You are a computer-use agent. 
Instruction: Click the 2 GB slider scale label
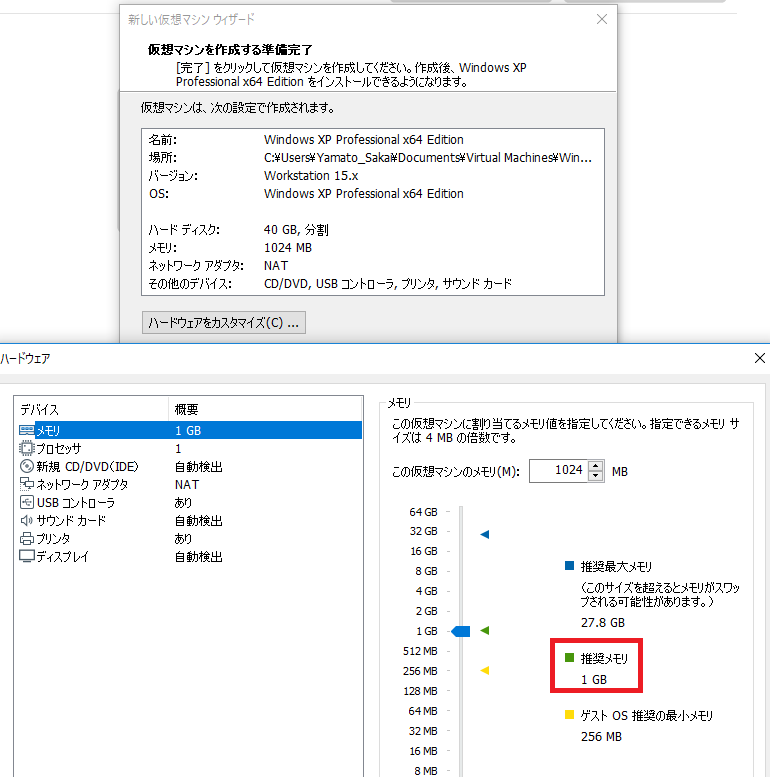(427, 611)
